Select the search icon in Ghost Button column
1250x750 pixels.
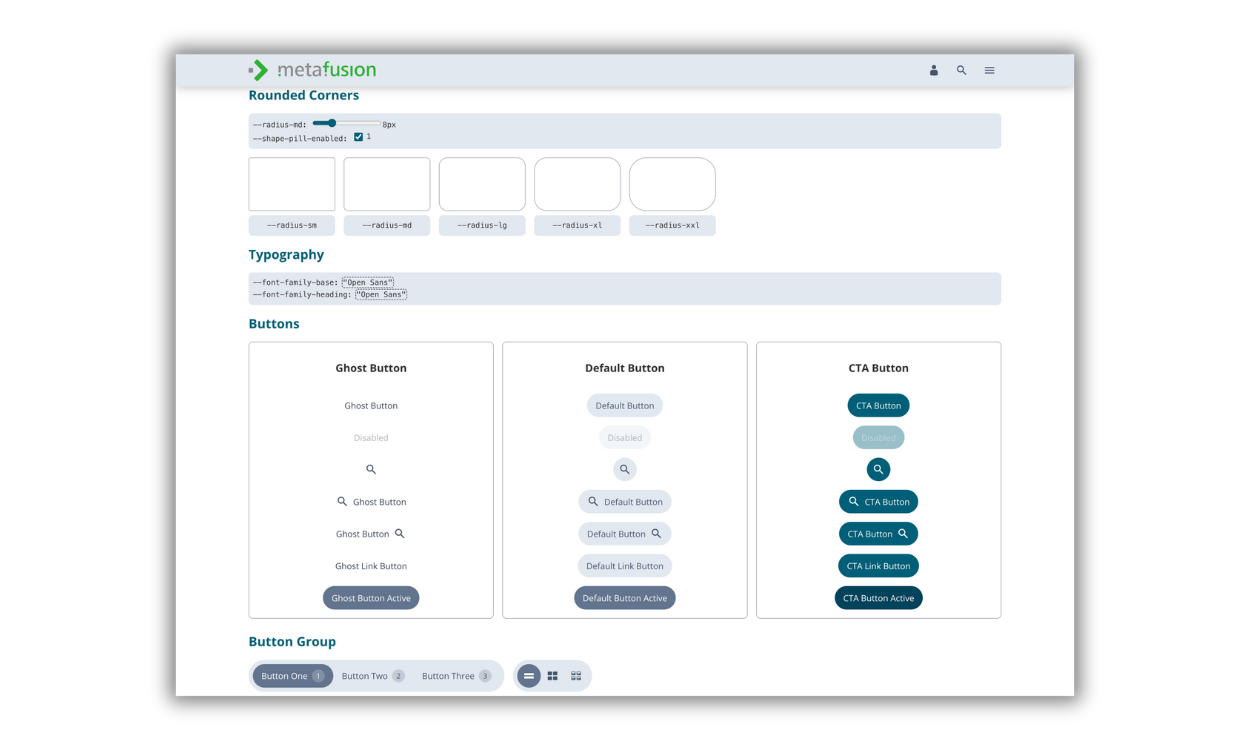click(x=371, y=469)
